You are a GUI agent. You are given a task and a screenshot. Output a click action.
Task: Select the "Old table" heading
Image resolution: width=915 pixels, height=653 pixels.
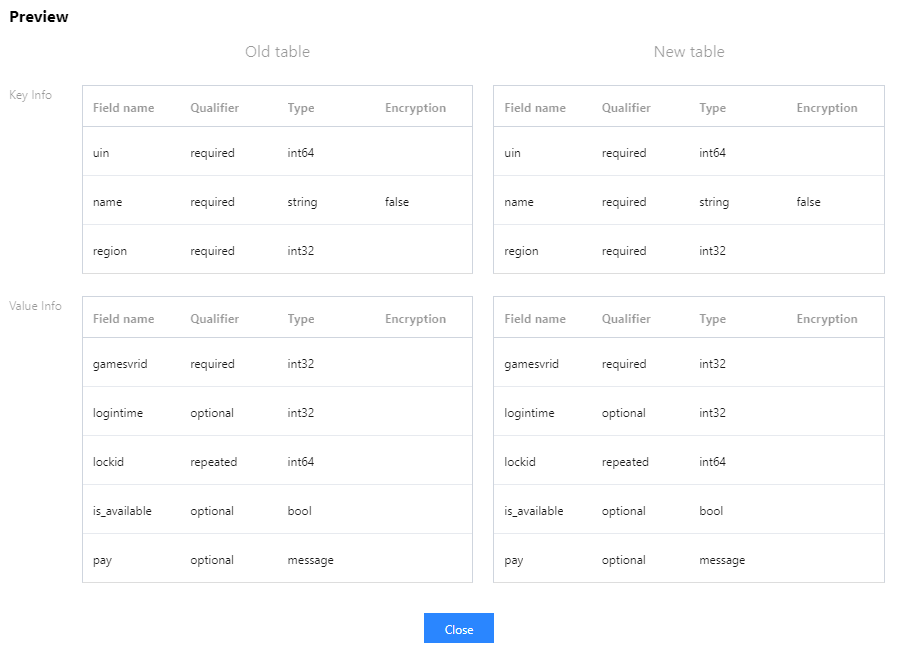[277, 52]
